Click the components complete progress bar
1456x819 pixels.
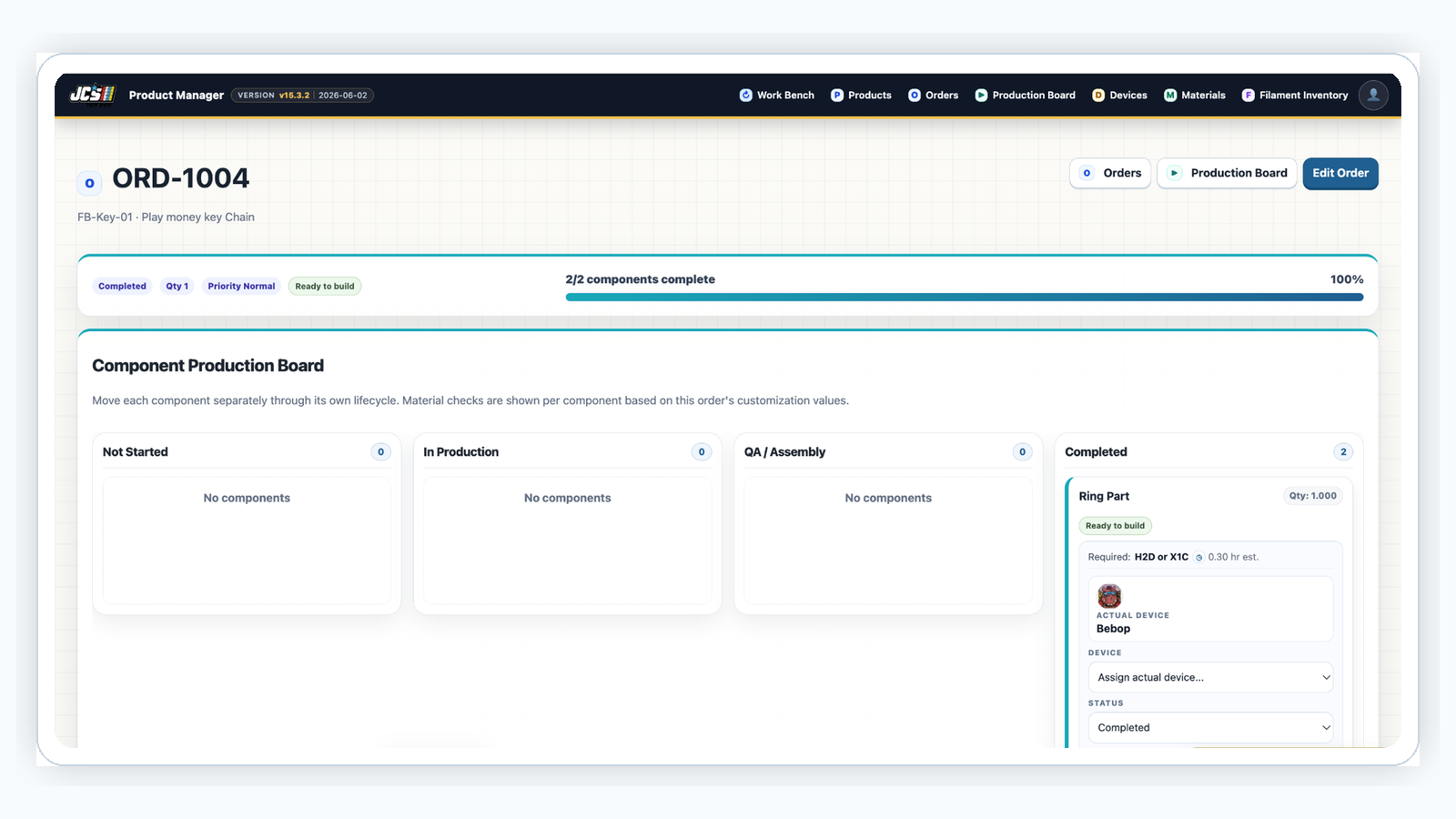tap(965, 297)
